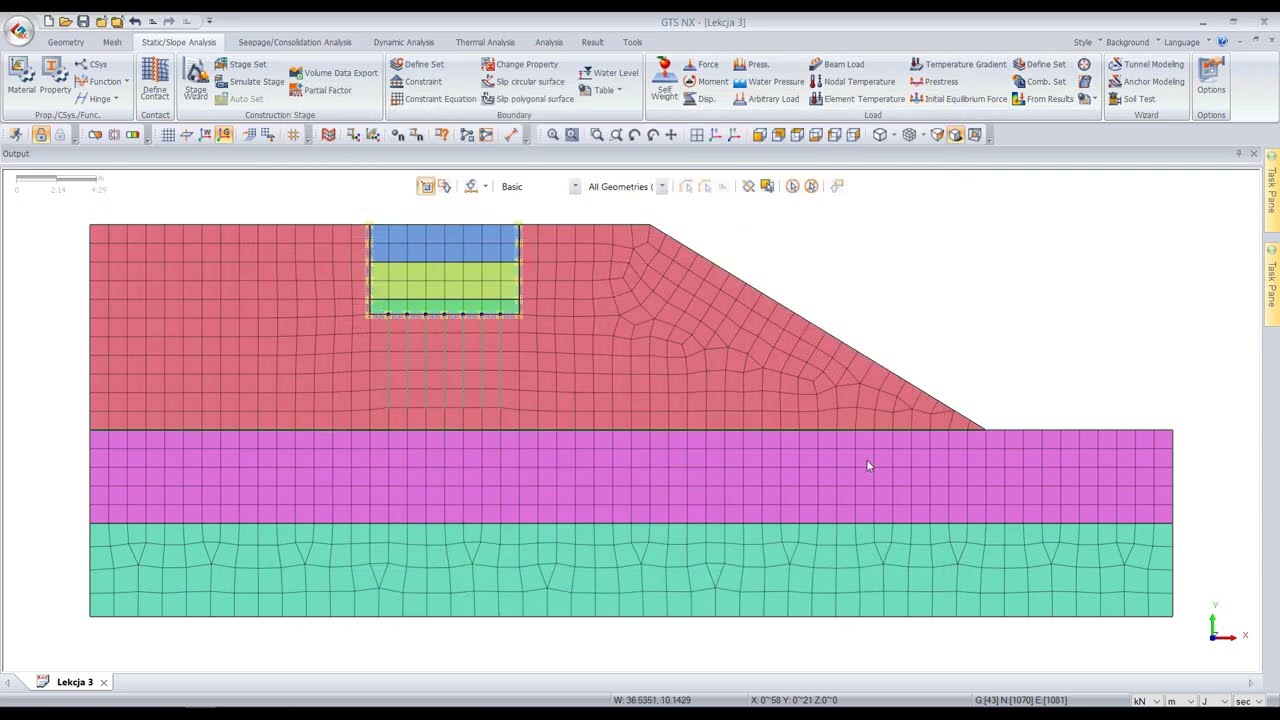Switch to the Result tab
The height and width of the screenshot is (720, 1280).
point(593,43)
